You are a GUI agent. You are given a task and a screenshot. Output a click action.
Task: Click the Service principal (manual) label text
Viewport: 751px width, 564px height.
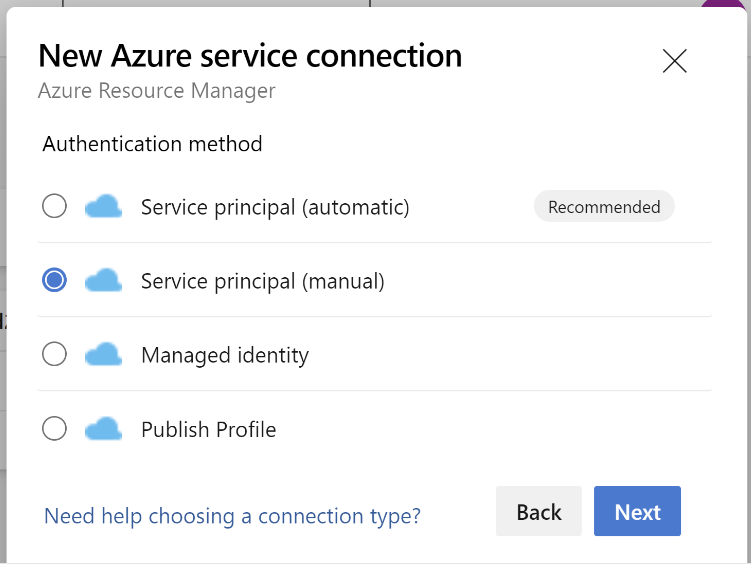263,282
